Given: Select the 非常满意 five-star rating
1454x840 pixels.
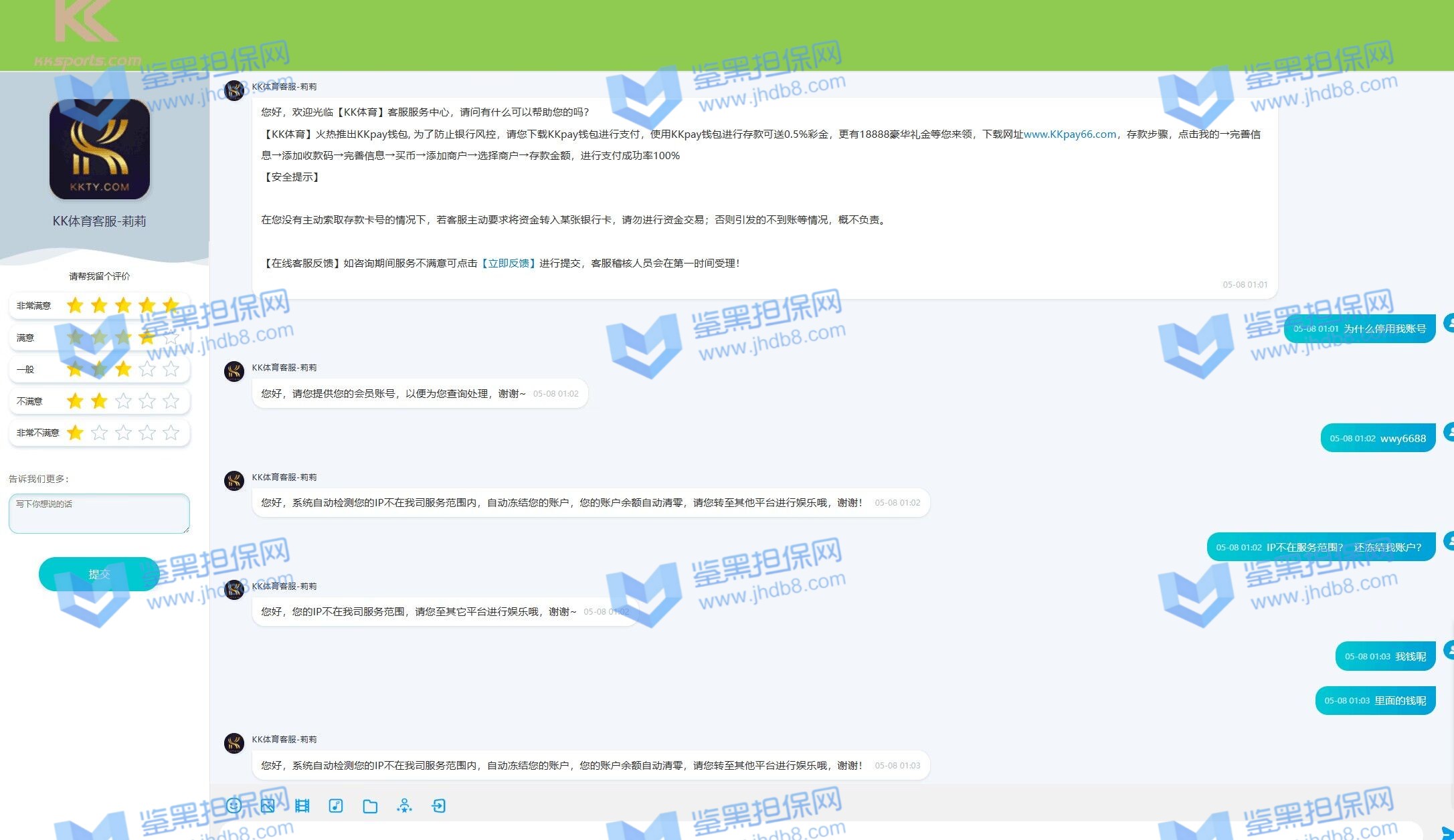Looking at the screenshot, I should coord(100,306).
